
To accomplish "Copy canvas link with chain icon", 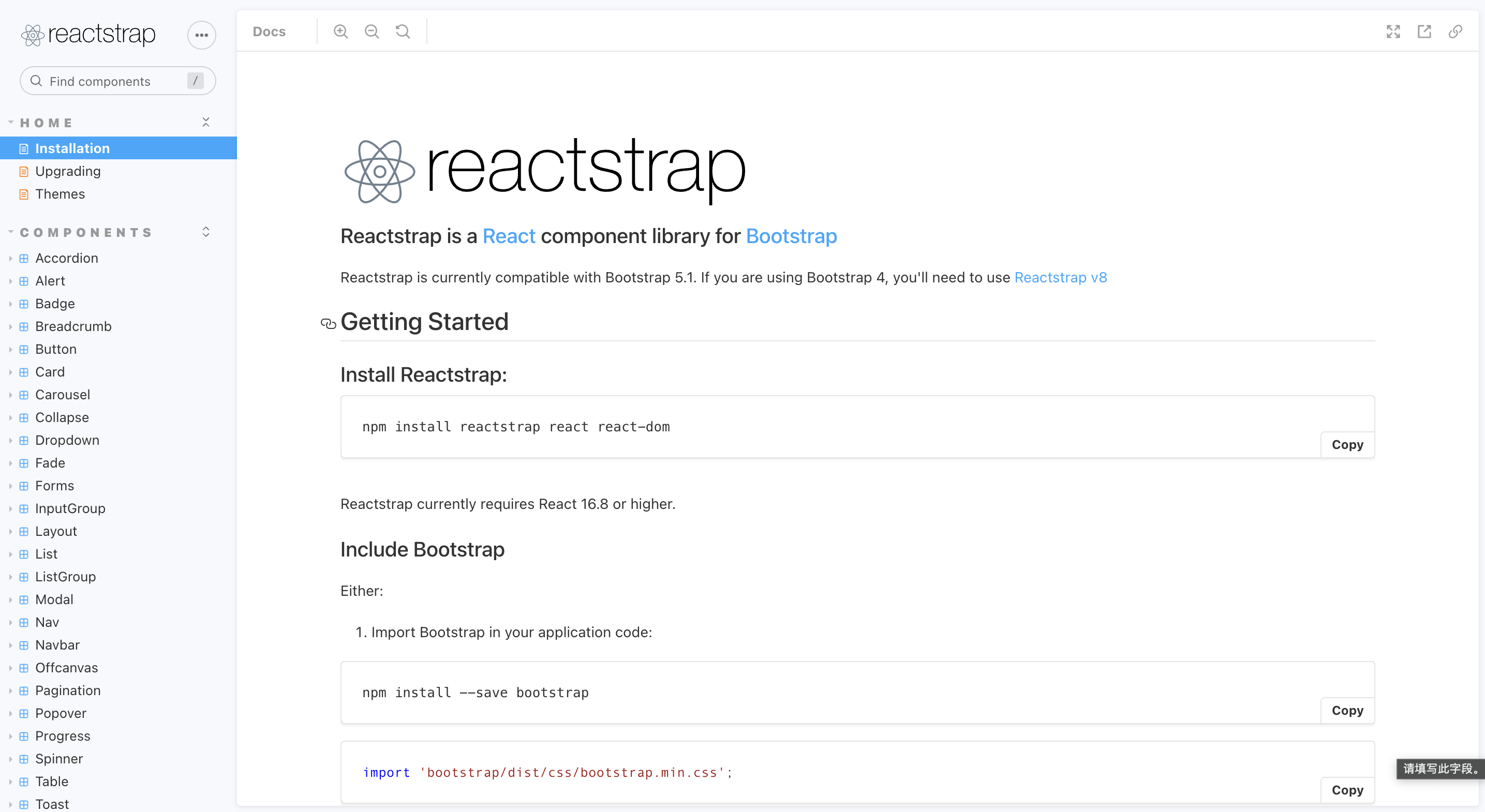I will [1455, 32].
